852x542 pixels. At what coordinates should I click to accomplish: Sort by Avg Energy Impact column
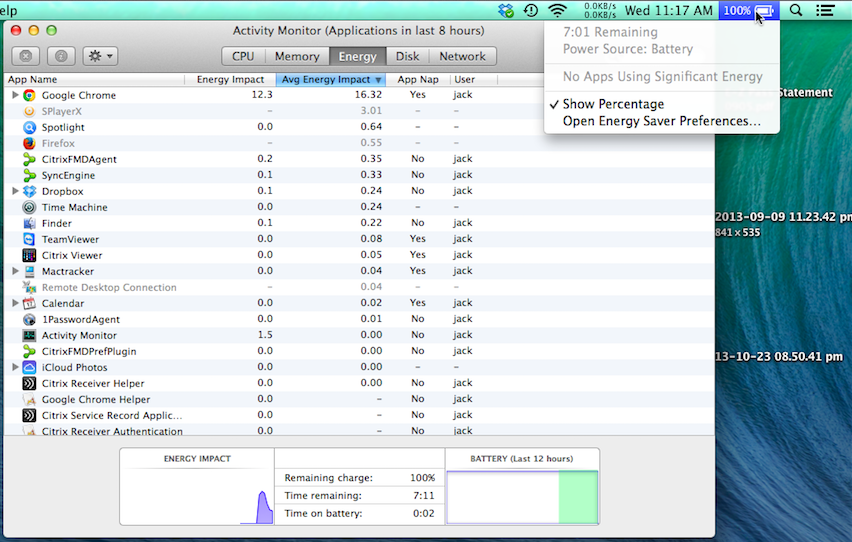(x=331, y=79)
